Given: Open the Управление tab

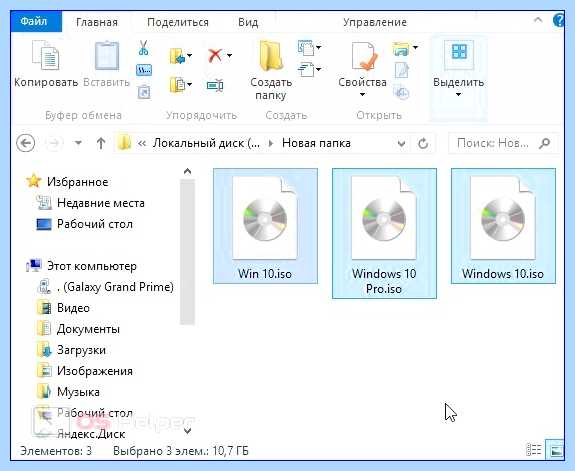Looking at the screenshot, I should (375, 22).
